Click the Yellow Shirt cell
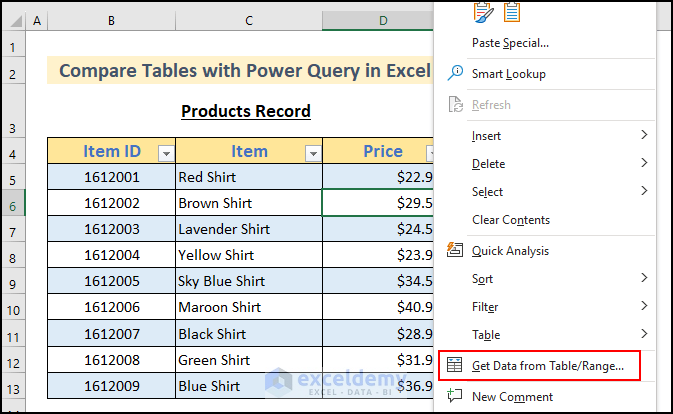The image size is (673, 414). point(249,255)
